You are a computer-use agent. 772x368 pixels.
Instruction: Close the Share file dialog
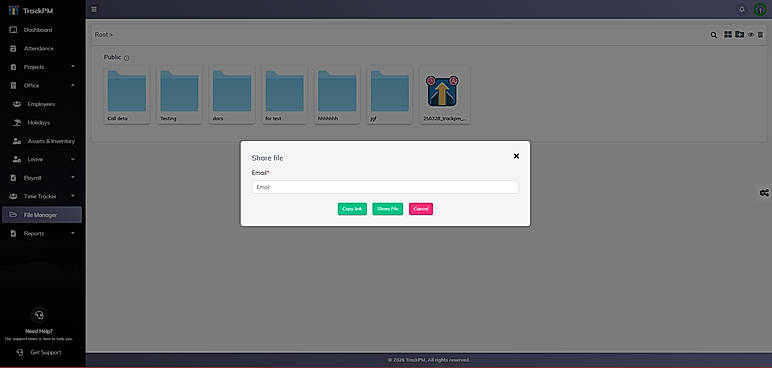tap(516, 156)
